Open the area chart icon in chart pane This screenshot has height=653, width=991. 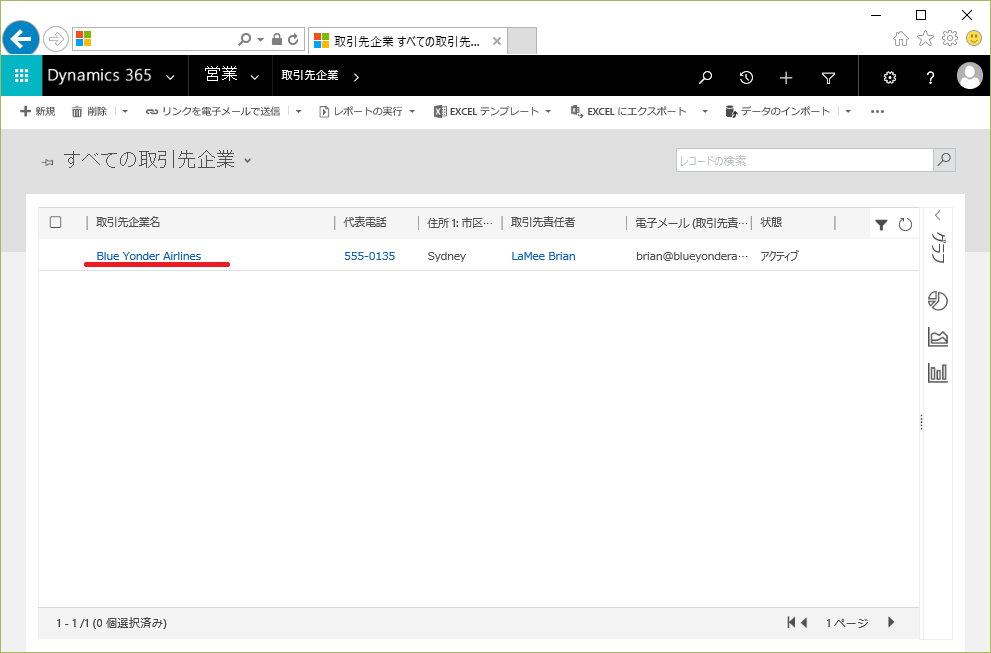938,337
